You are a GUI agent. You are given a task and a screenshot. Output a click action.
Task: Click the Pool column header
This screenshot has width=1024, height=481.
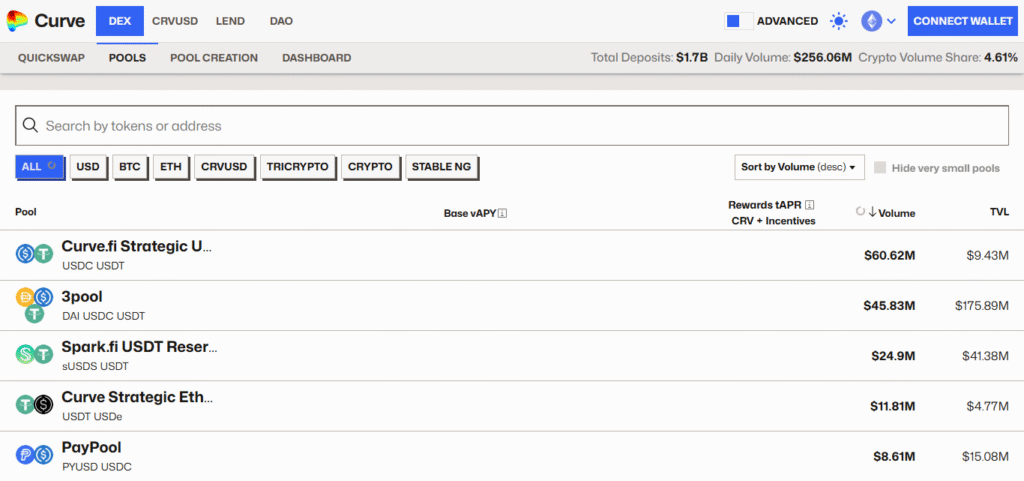pyautogui.click(x=25, y=212)
